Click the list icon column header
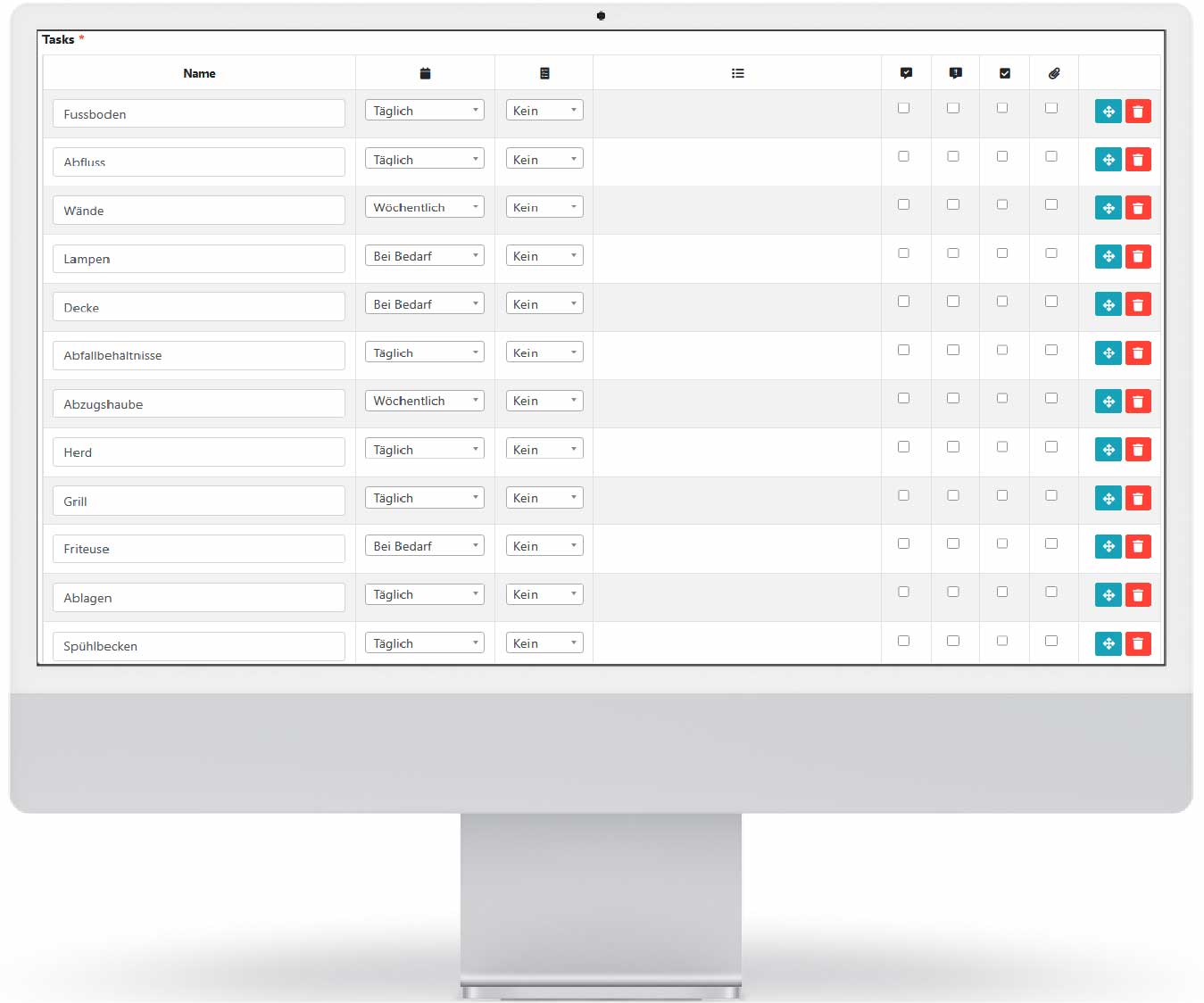Viewport: 1204px width, 1003px height. click(x=737, y=73)
